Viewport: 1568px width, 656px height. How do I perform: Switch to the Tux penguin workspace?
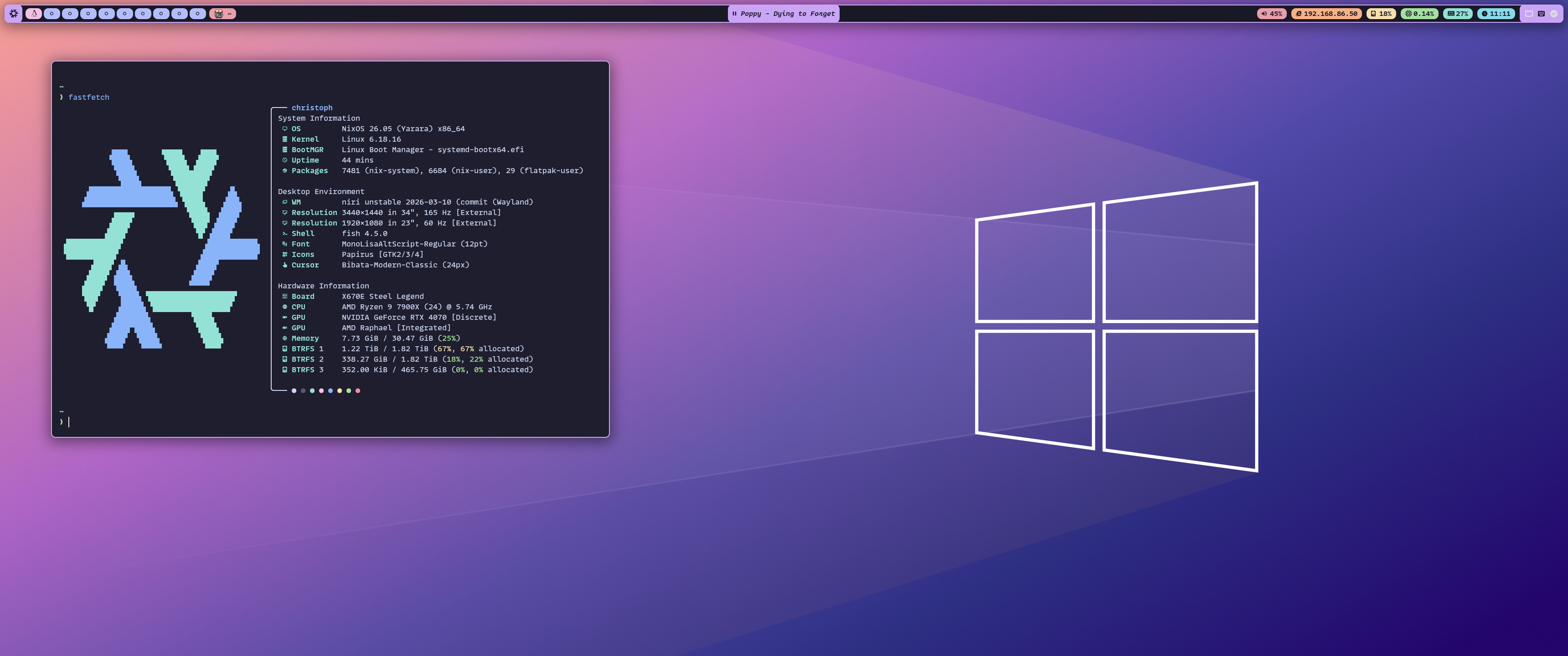point(34,13)
